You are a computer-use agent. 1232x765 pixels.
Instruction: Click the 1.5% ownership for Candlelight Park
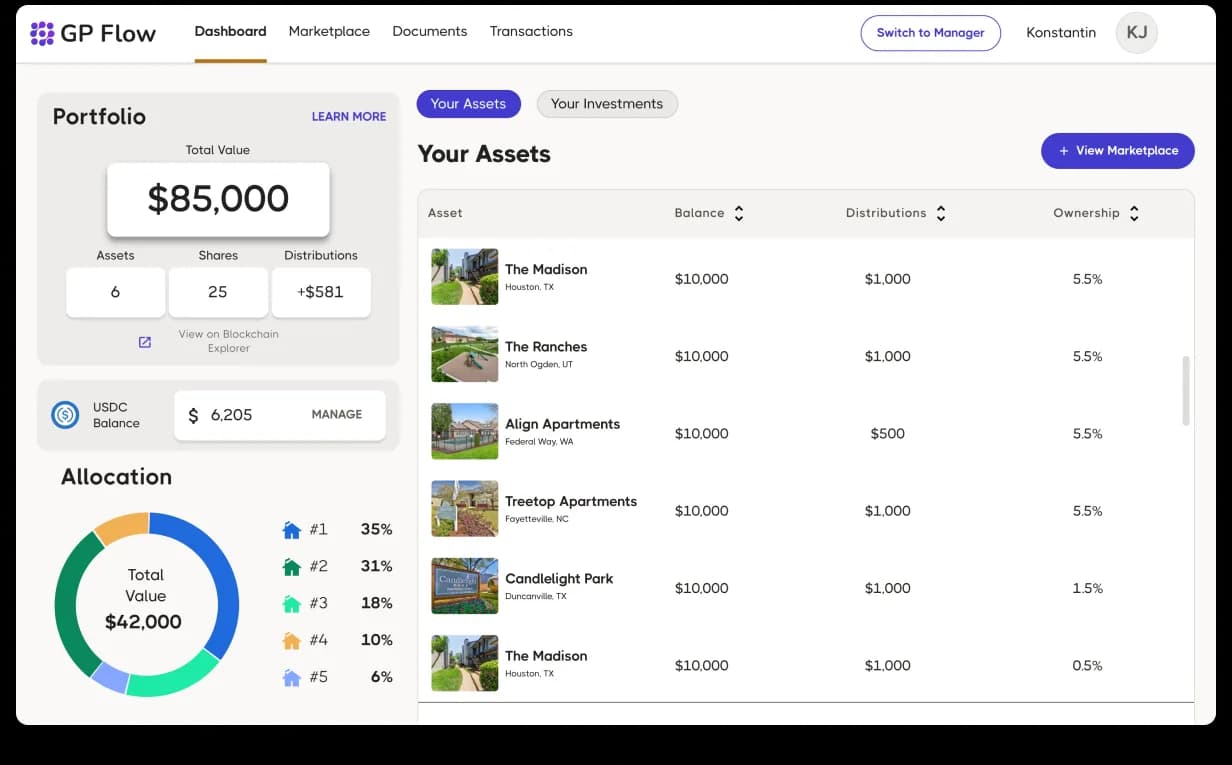[1087, 589]
